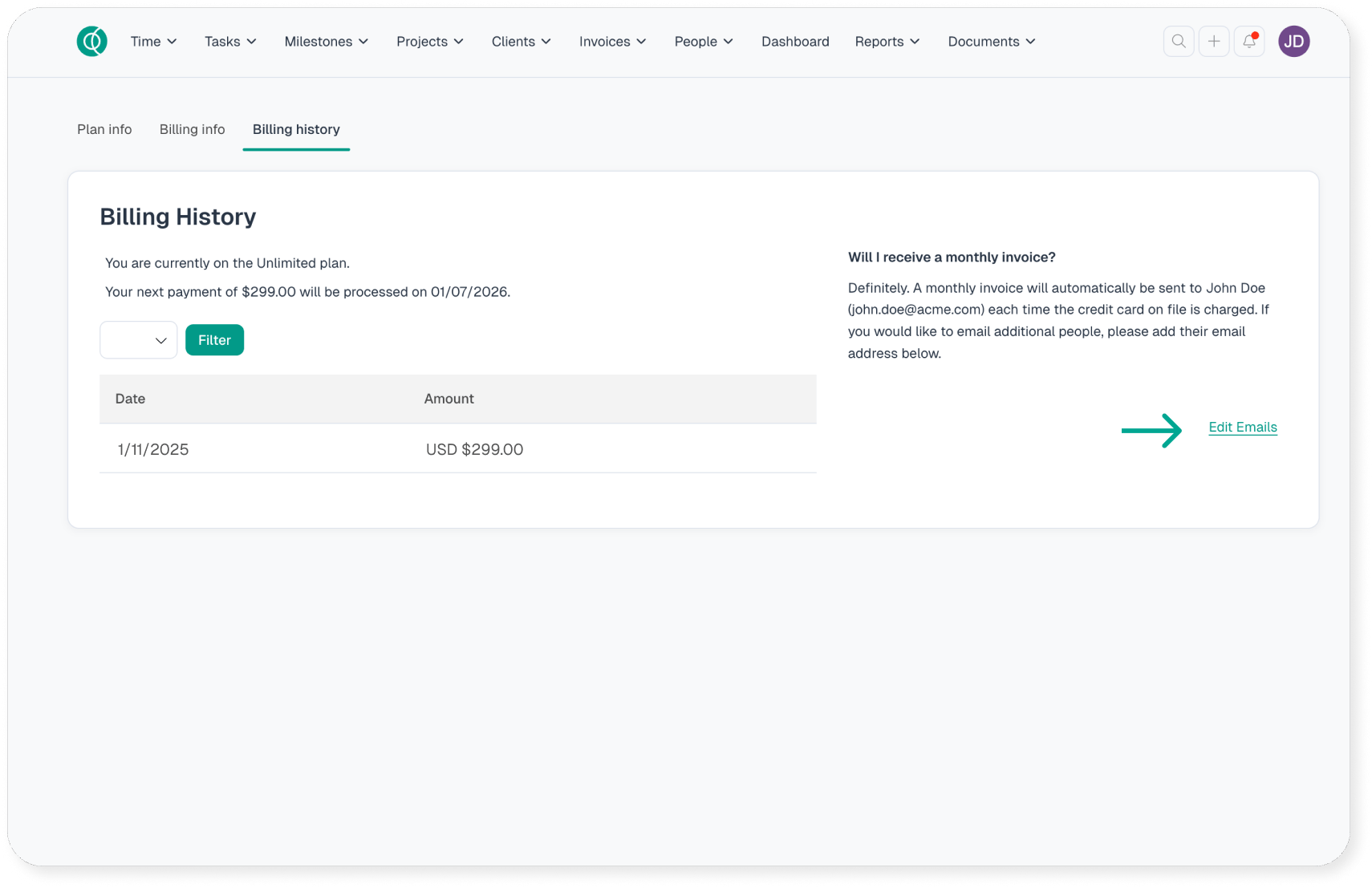Open the Milestones dropdown

(x=326, y=42)
